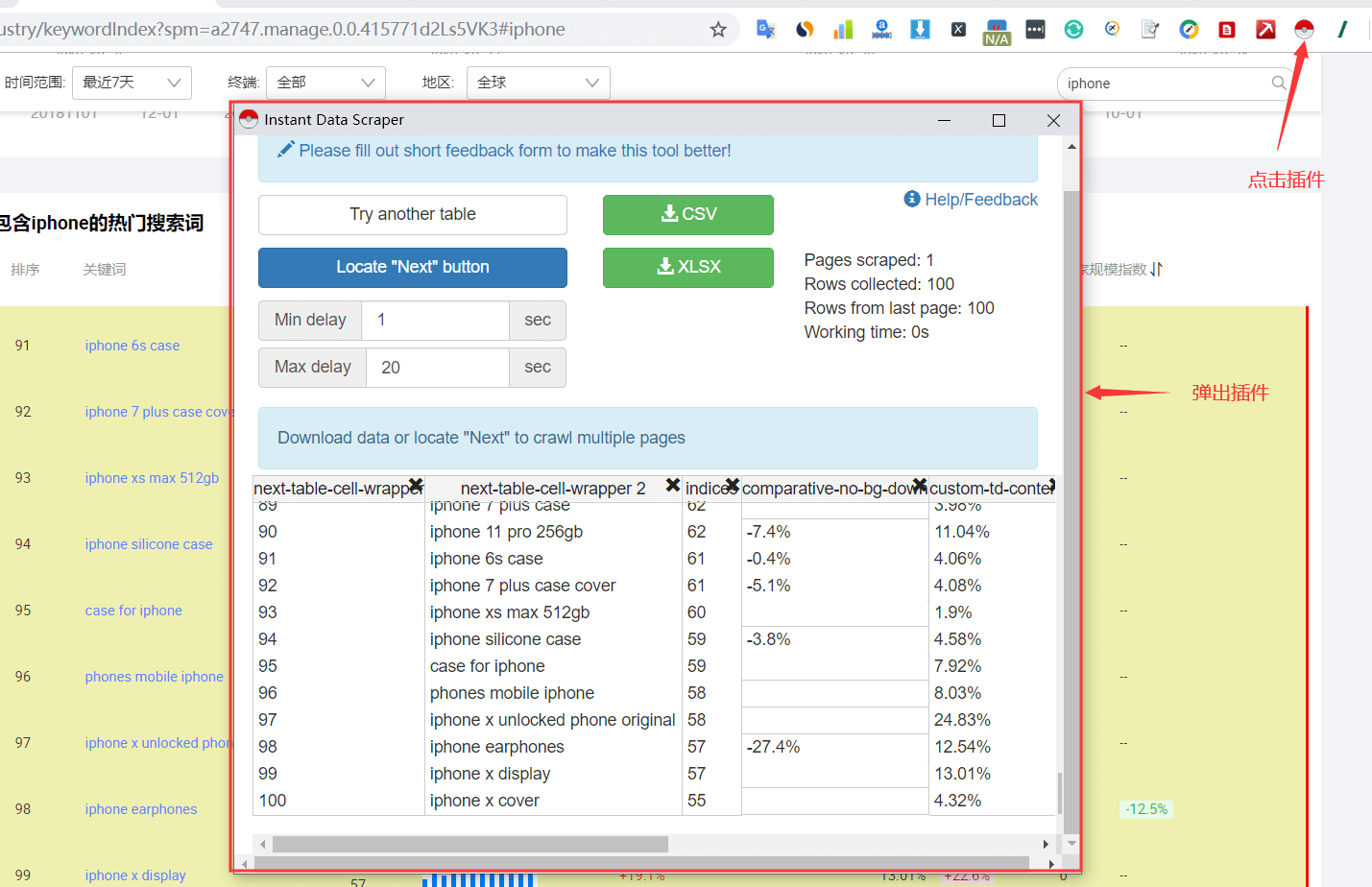Open the 终端 dropdown set to 全部
This screenshot has height=887, width=1372.
[325, 83]
